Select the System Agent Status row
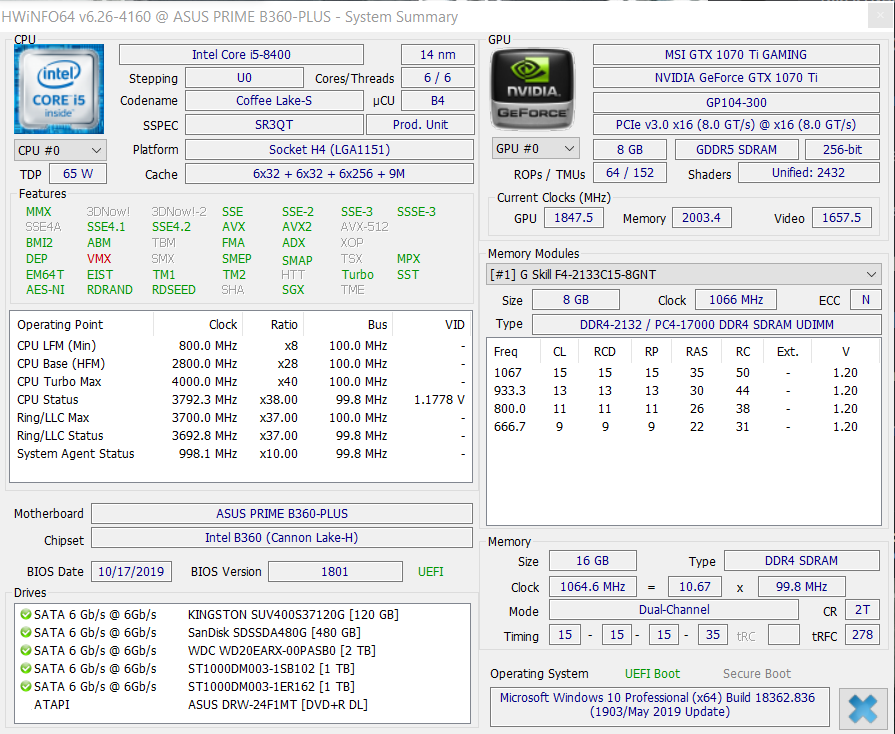Image resolution: width=895 pixels, height=734 pixels. coord(241,454)
